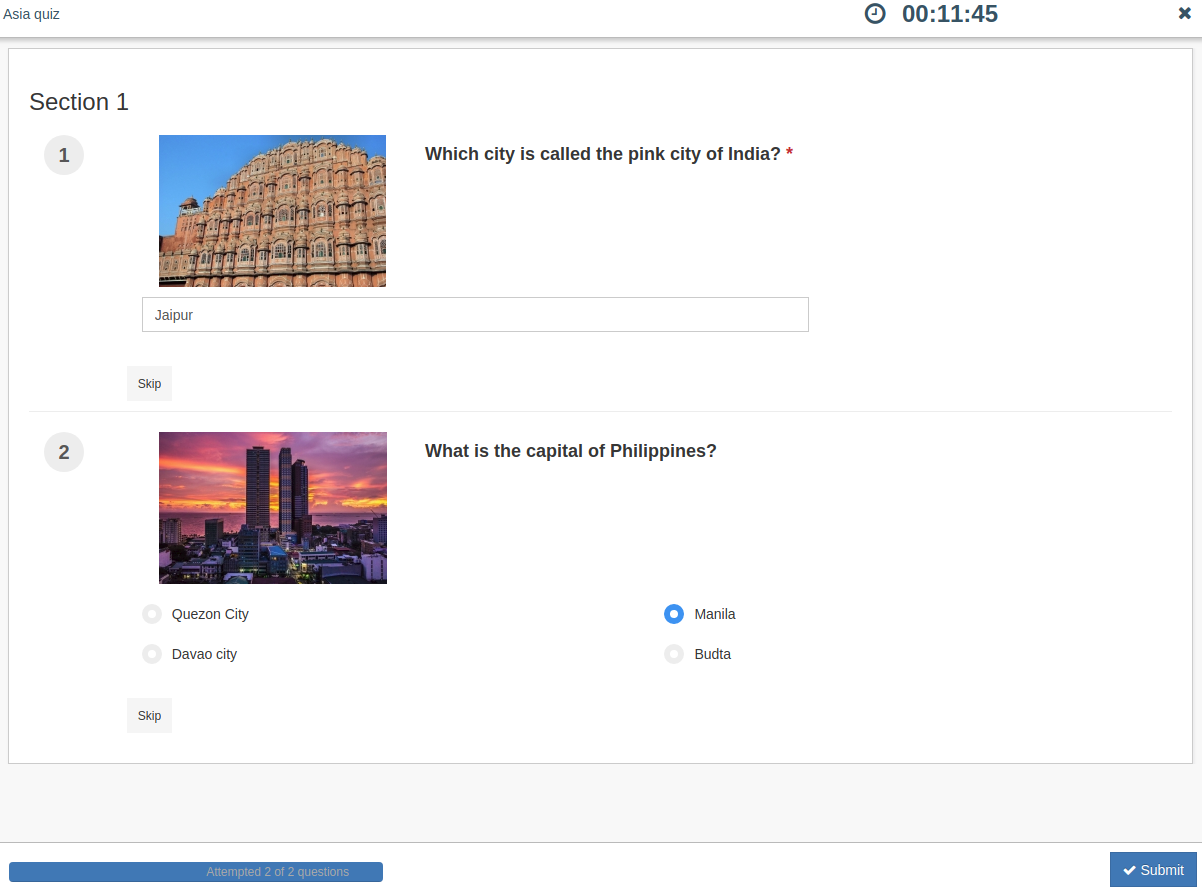This screenshot has height=894, width=1202.
Task: Click the Jaipur answer text field
Action: pyautogui.click(x=475, y=315)
